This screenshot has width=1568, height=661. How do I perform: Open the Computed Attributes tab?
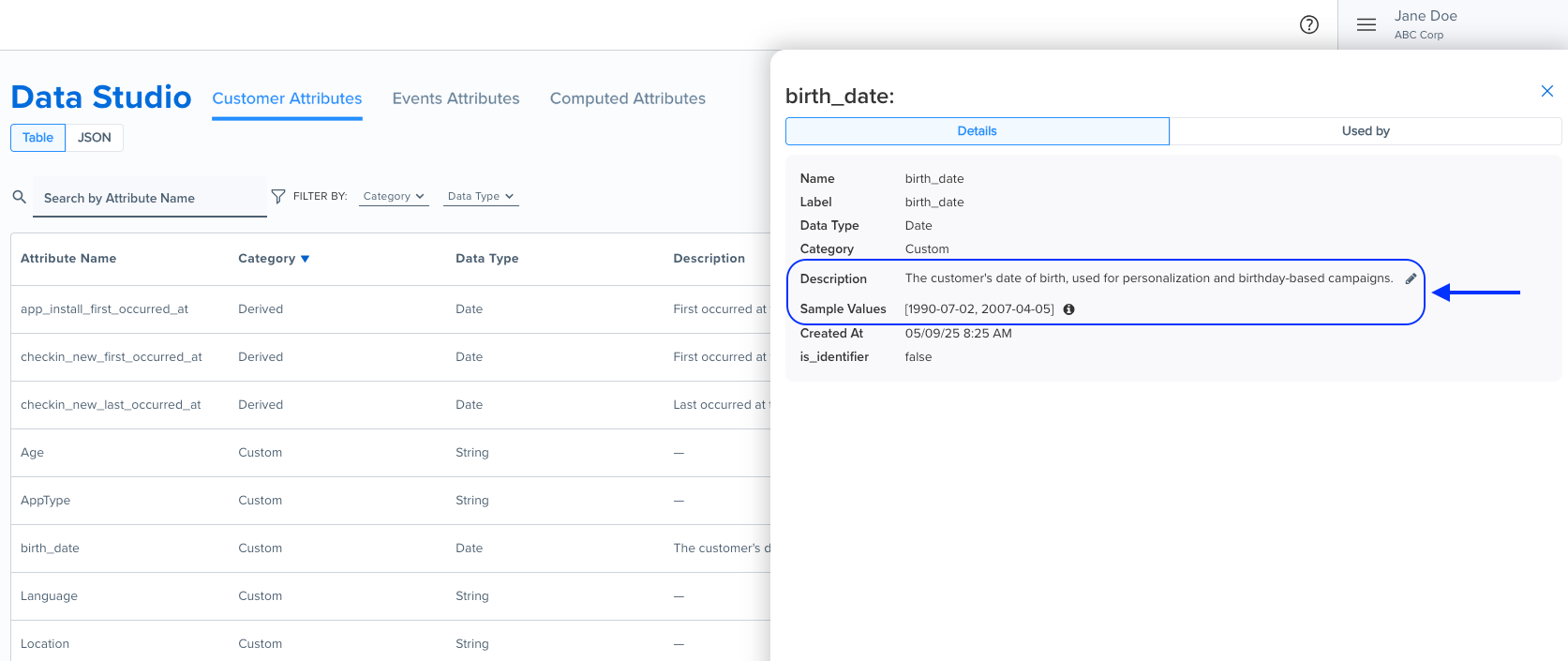[627, 98]
